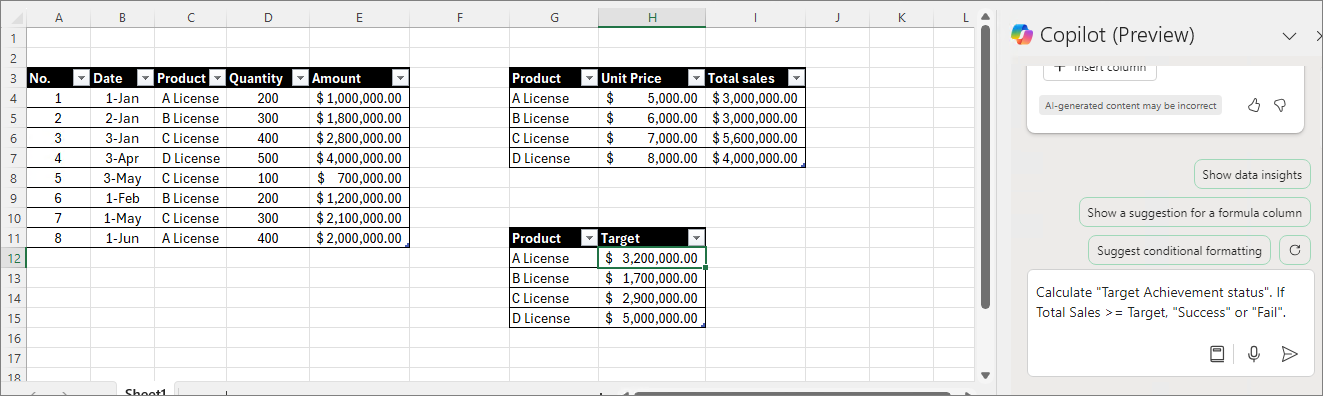Open the Copilot pane options chevron
The height and width of the screenshot is (396, 1323).
1289,35
